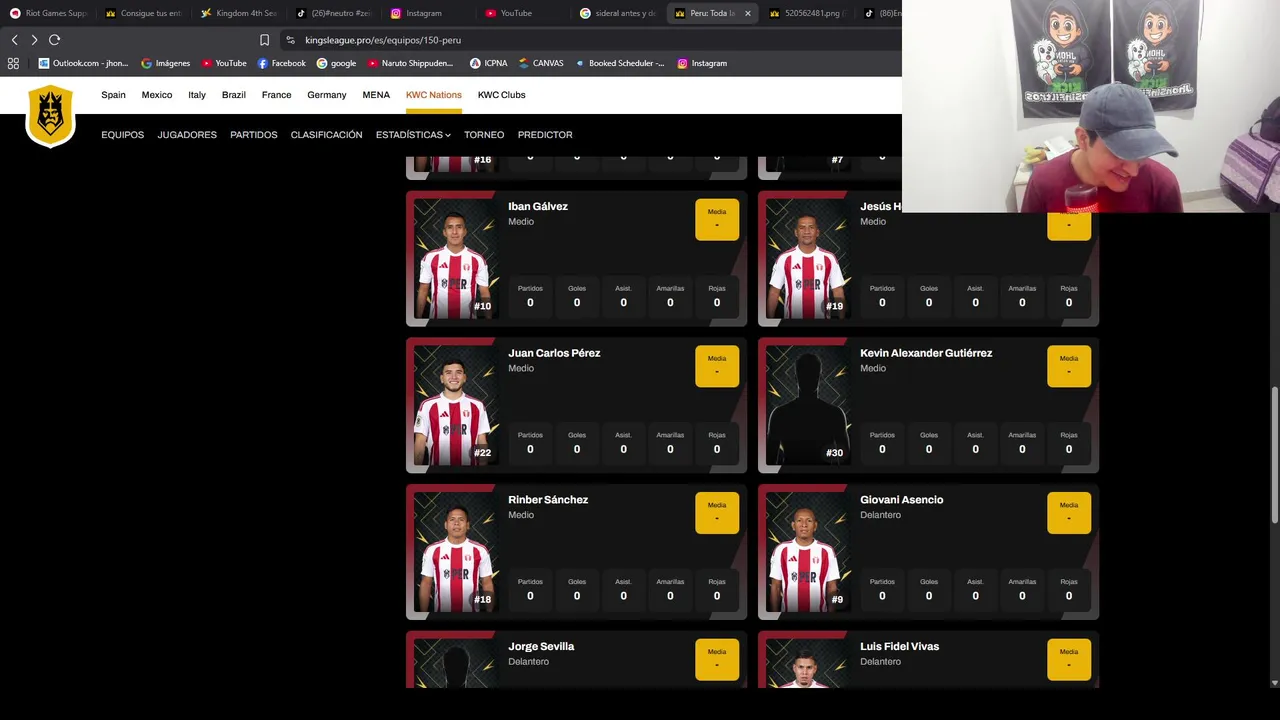Open the Naruto Shippuden bookmark
Screen dimensions: 1280x720
[411, 63]
